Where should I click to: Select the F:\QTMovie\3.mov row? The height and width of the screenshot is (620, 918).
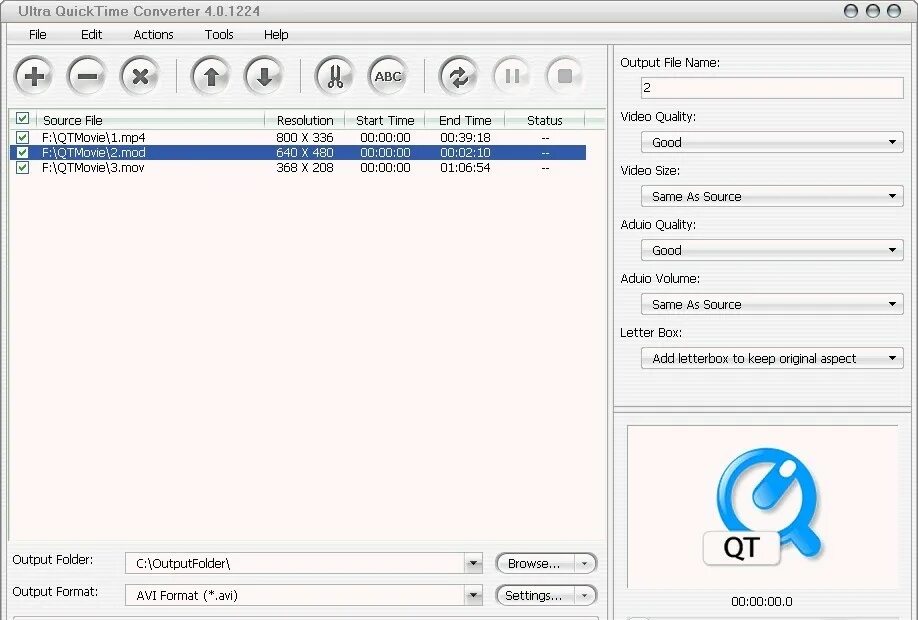point(298,167)
